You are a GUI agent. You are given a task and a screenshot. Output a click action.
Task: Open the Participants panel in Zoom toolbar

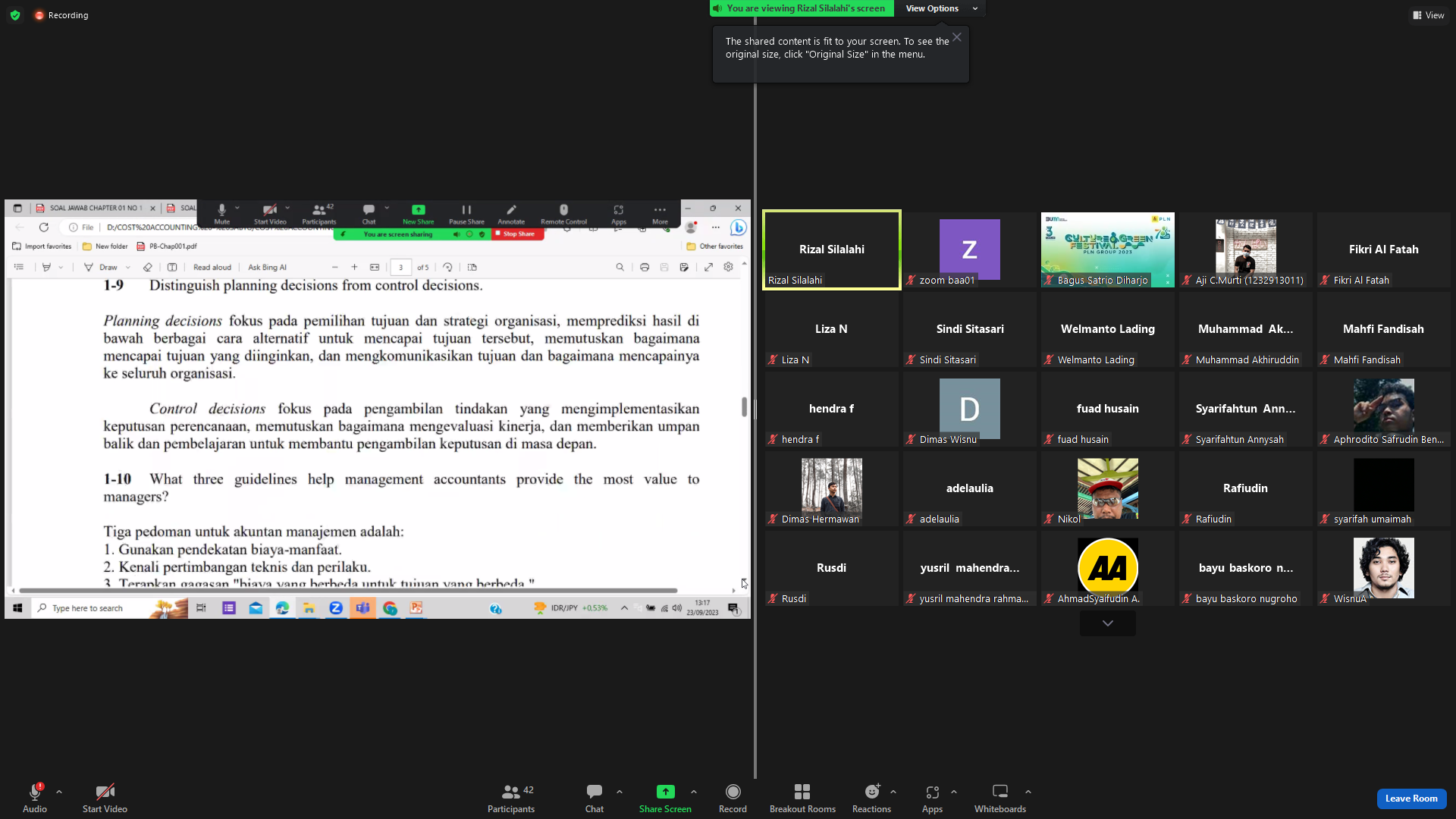pos(511,798)
